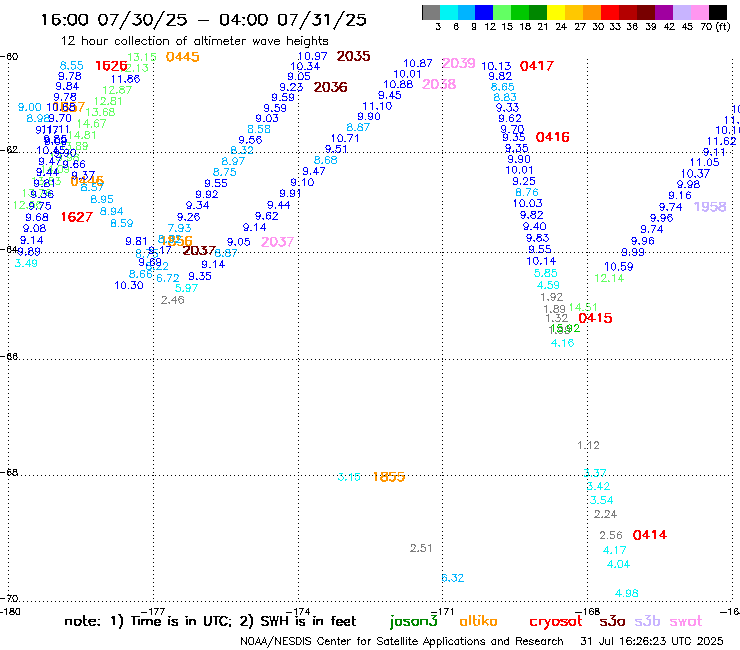The height and width of the screenshot is (650, 740).
Task: Click the 3.15 wave height value
Action: click(349, 477)
